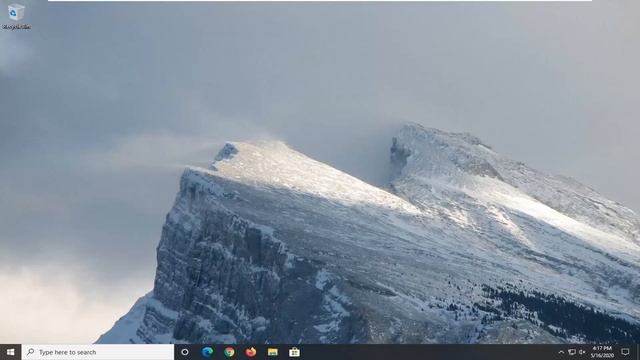The height and width of the screenshot is (360, 640).
Task: Open the Action Center notifications icon
Action: coord(625,352)
